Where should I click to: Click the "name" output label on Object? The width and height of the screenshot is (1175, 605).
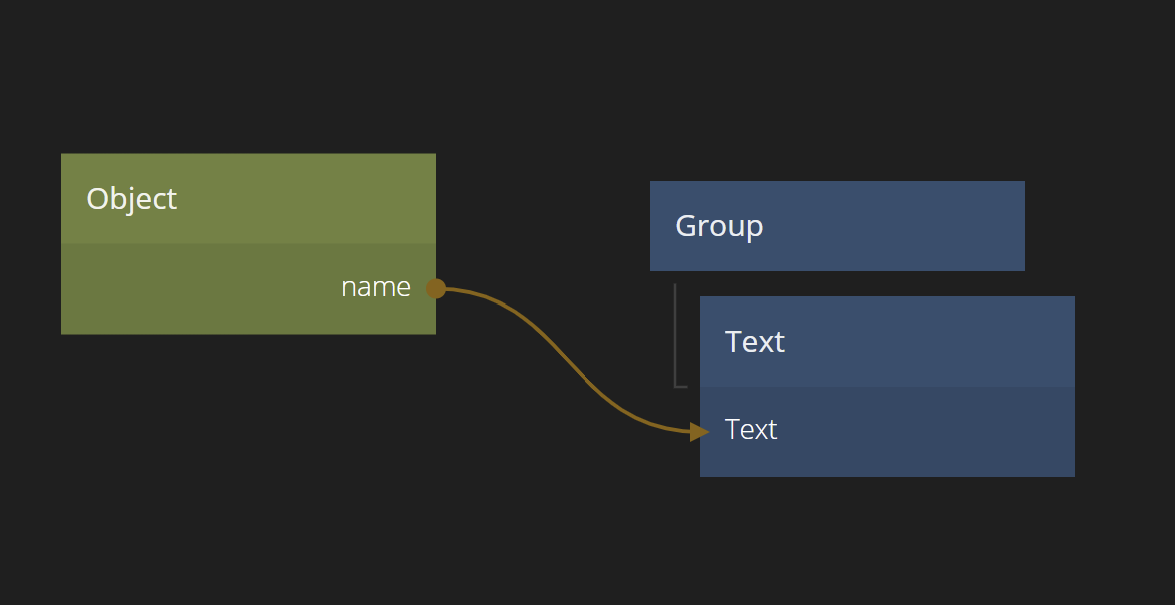375,288
